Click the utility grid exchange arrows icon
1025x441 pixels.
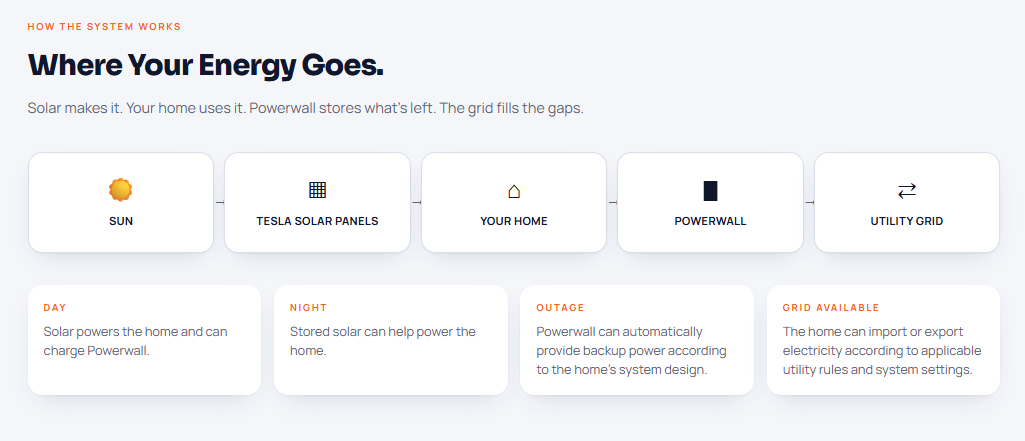click(x=907, y=191)
